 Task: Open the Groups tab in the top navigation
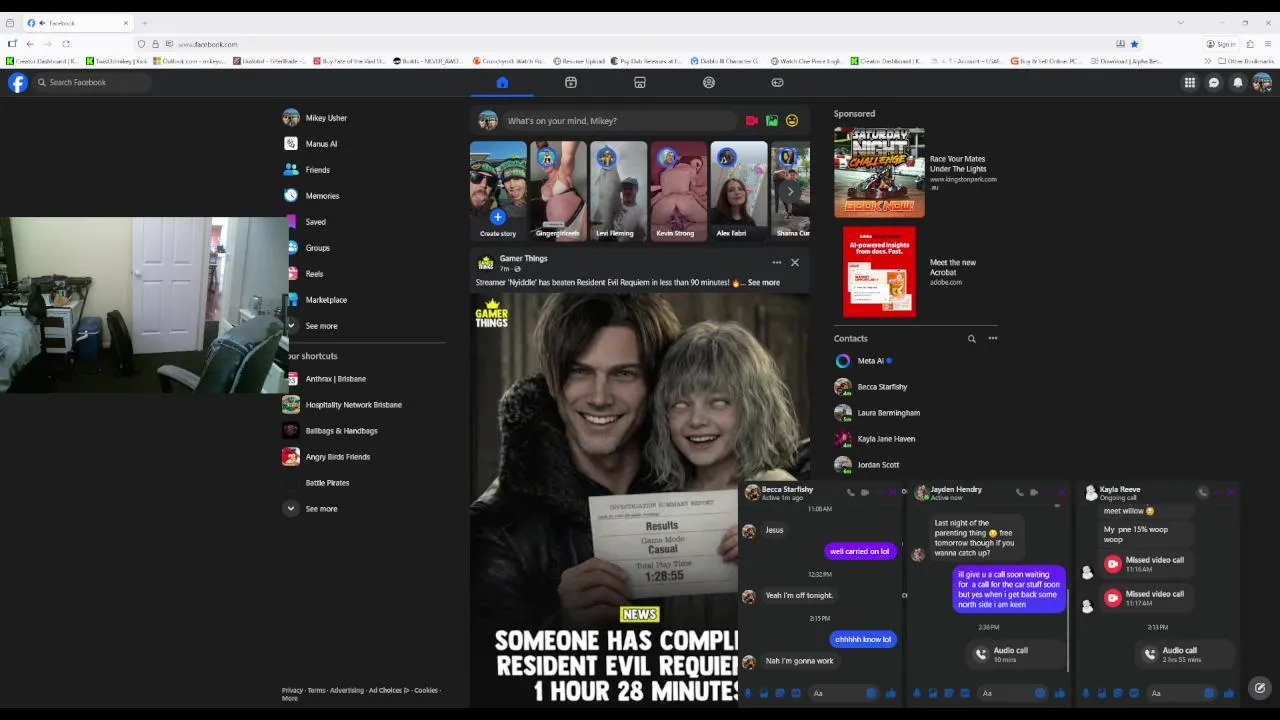pyautogui.click(x=709, y=83)
